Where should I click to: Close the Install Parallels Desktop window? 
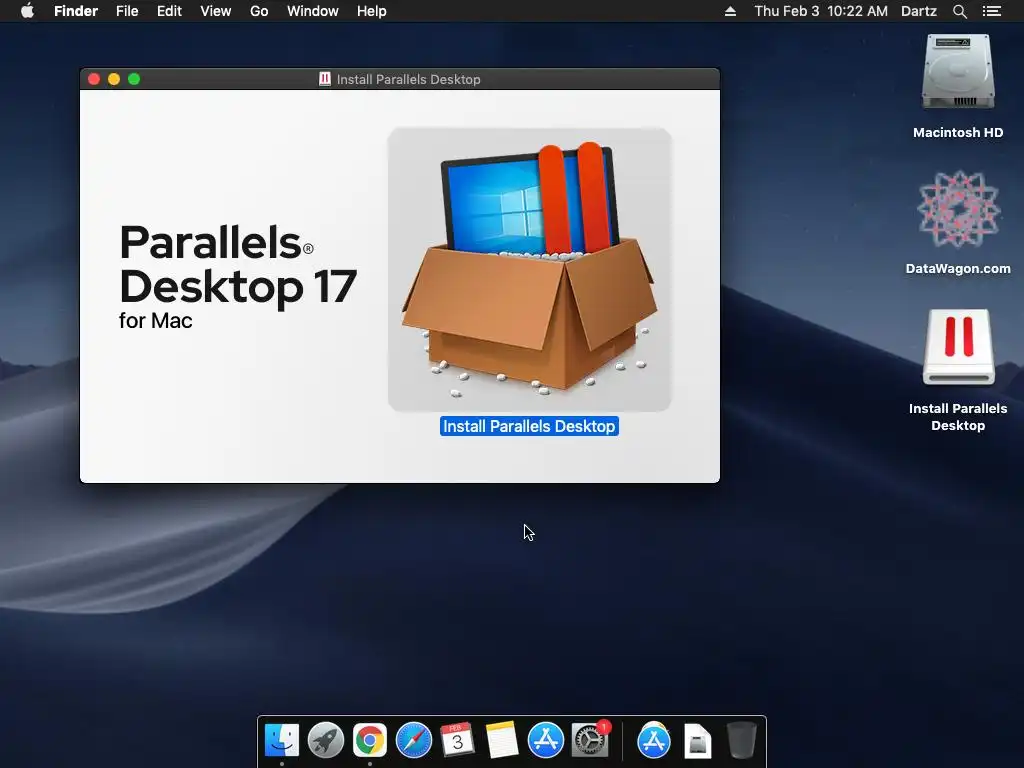pos(94,79)
